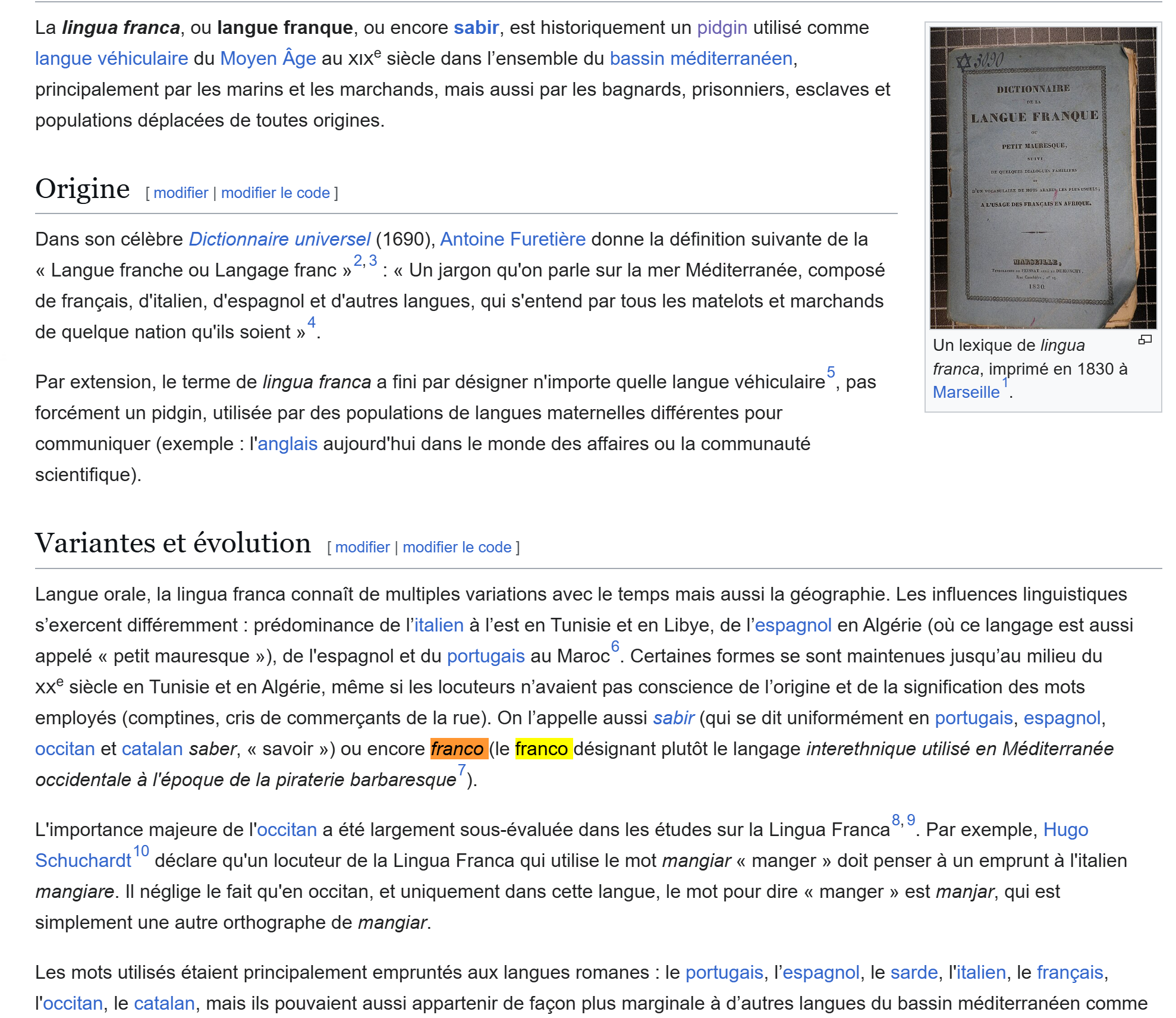The width and height of the screenshot is (1176, 1018).
Task: Jump to footnote 6 after 'Maroc'
Action: (615, 646)
